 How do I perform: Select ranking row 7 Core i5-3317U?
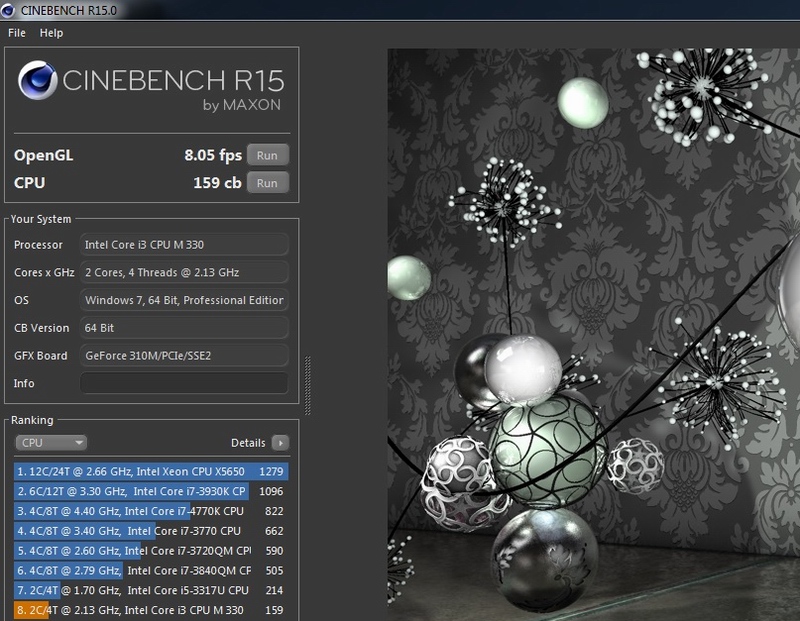[x=151, y=590]
